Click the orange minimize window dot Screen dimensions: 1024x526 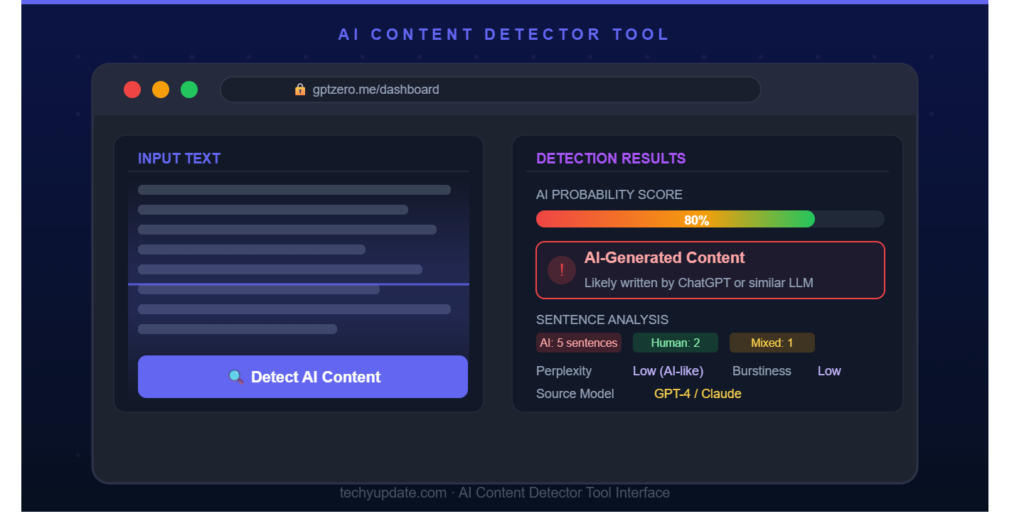[161, 90]
